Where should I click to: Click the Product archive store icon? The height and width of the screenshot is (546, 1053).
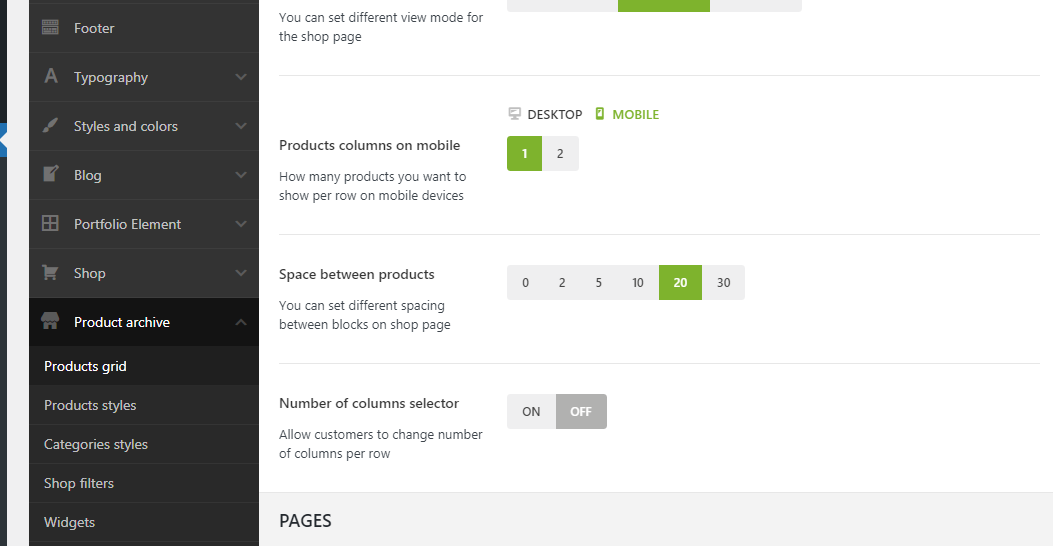point(50,322)
